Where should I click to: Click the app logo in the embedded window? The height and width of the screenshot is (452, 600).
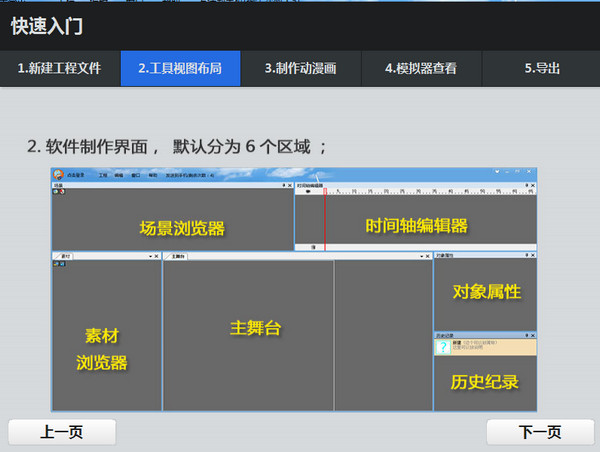tap(60, 175)
